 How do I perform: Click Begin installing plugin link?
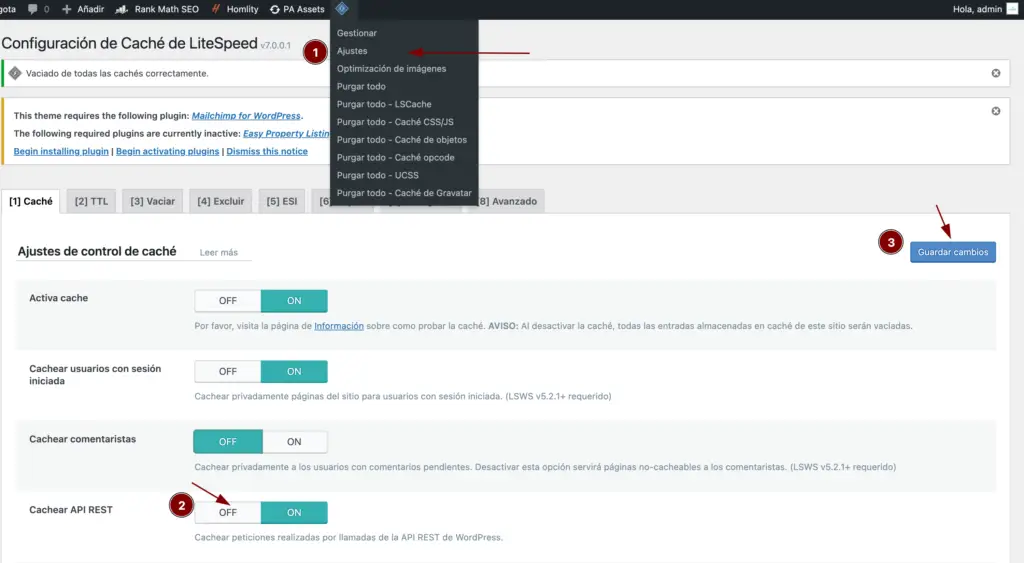(x=61, y=151)
